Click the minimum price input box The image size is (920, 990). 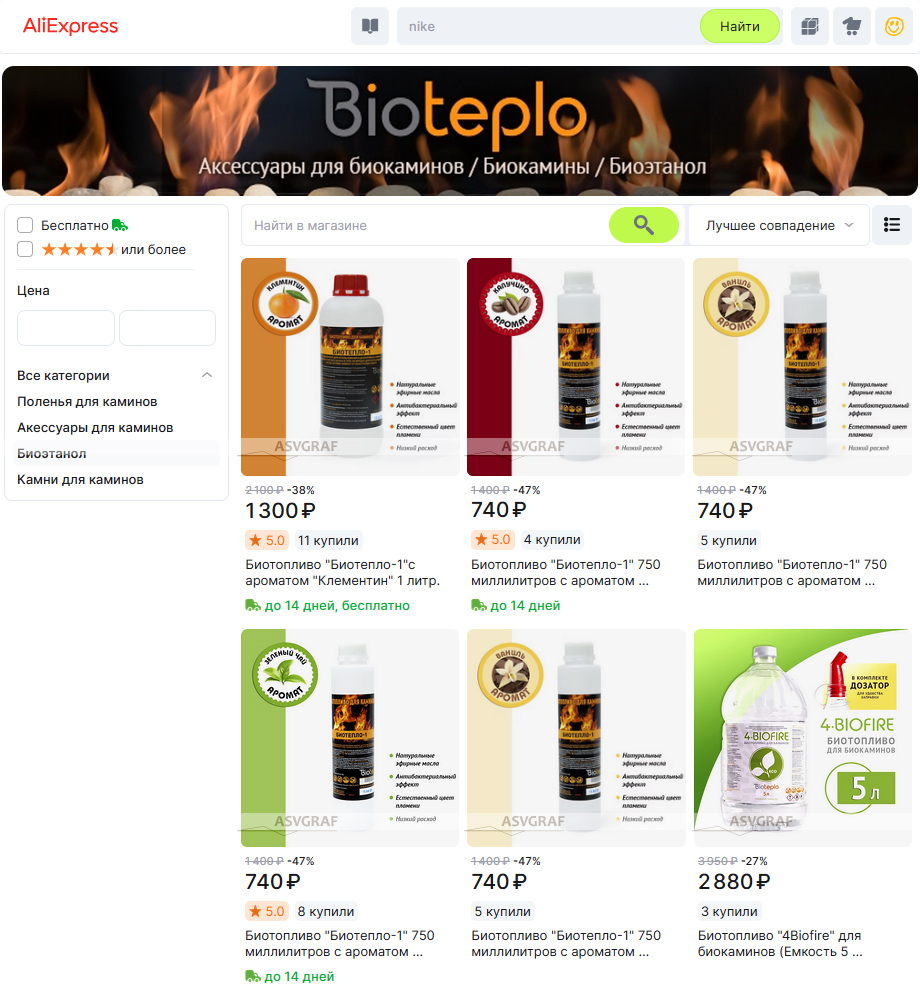point(66,328)
